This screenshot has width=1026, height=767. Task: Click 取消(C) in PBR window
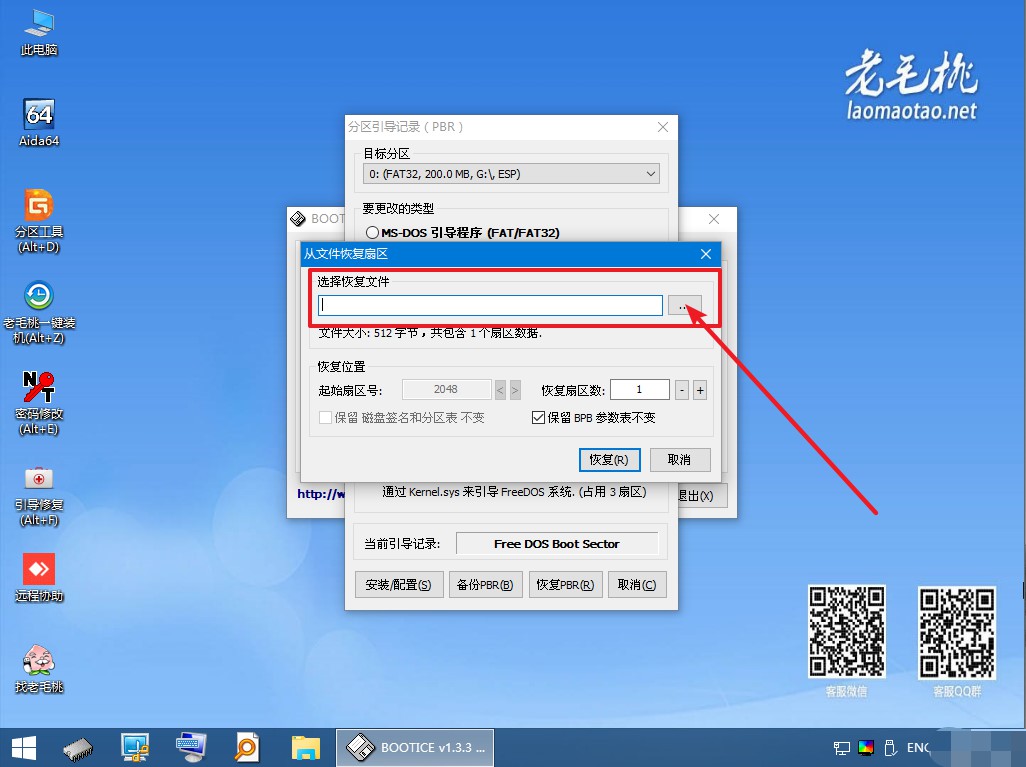tap(637, 584)
